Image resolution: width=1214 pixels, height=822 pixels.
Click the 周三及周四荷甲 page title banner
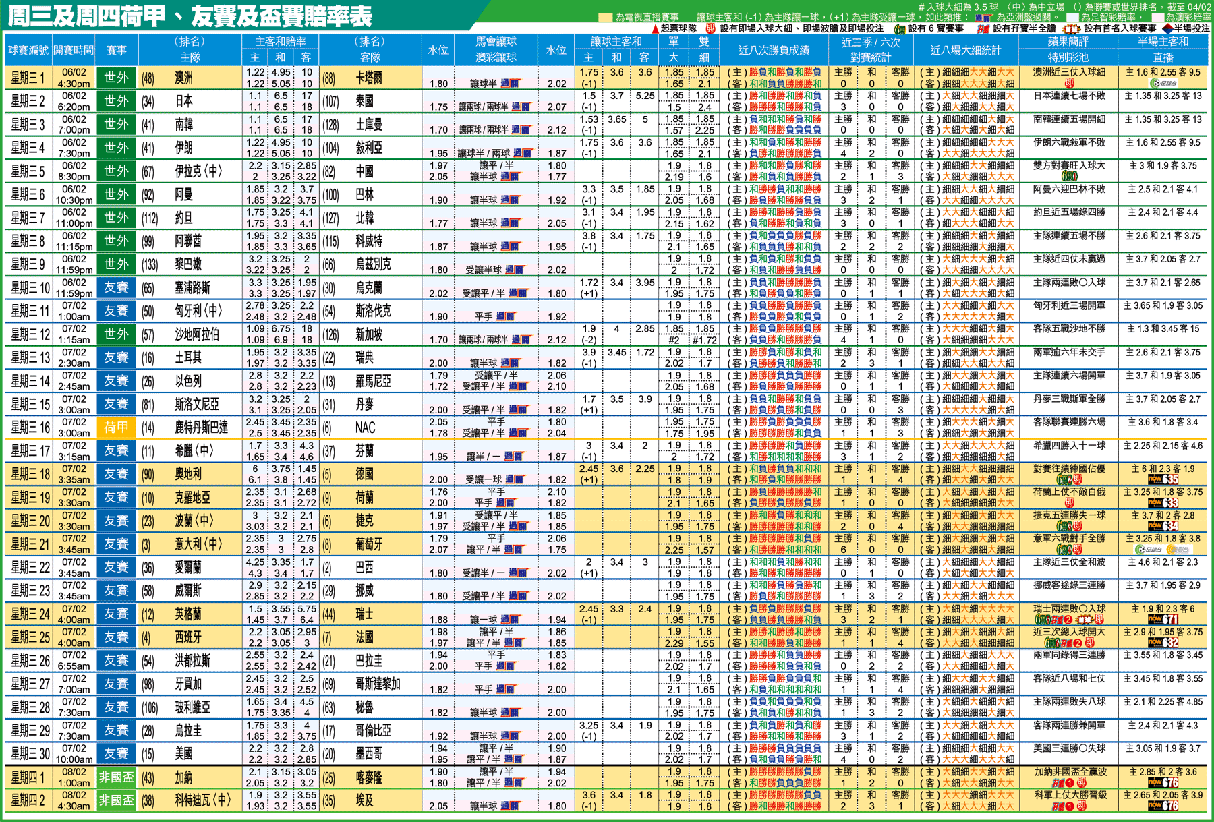coord(190,18)
